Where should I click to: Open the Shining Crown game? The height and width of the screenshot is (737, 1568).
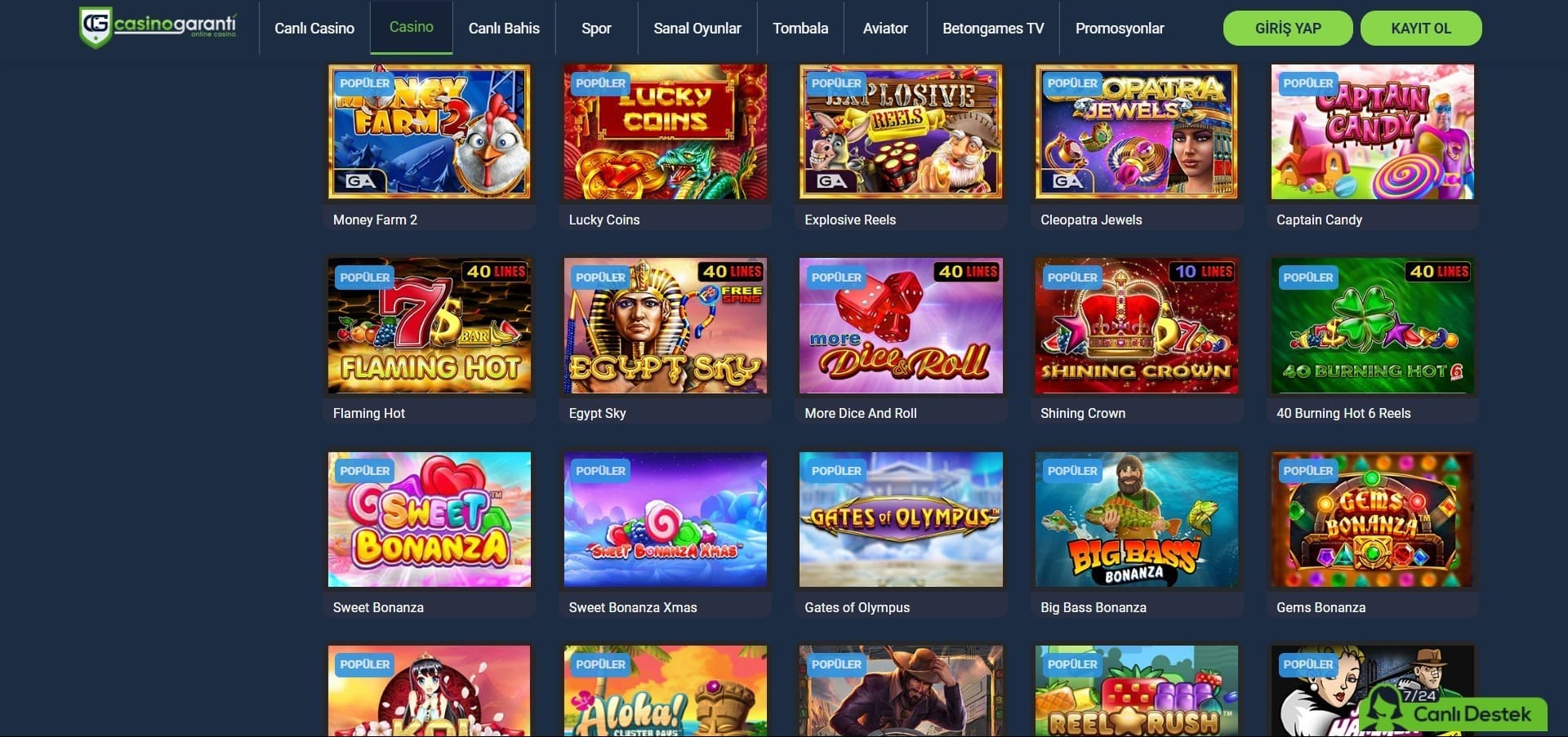click(x=1137, y=326)
